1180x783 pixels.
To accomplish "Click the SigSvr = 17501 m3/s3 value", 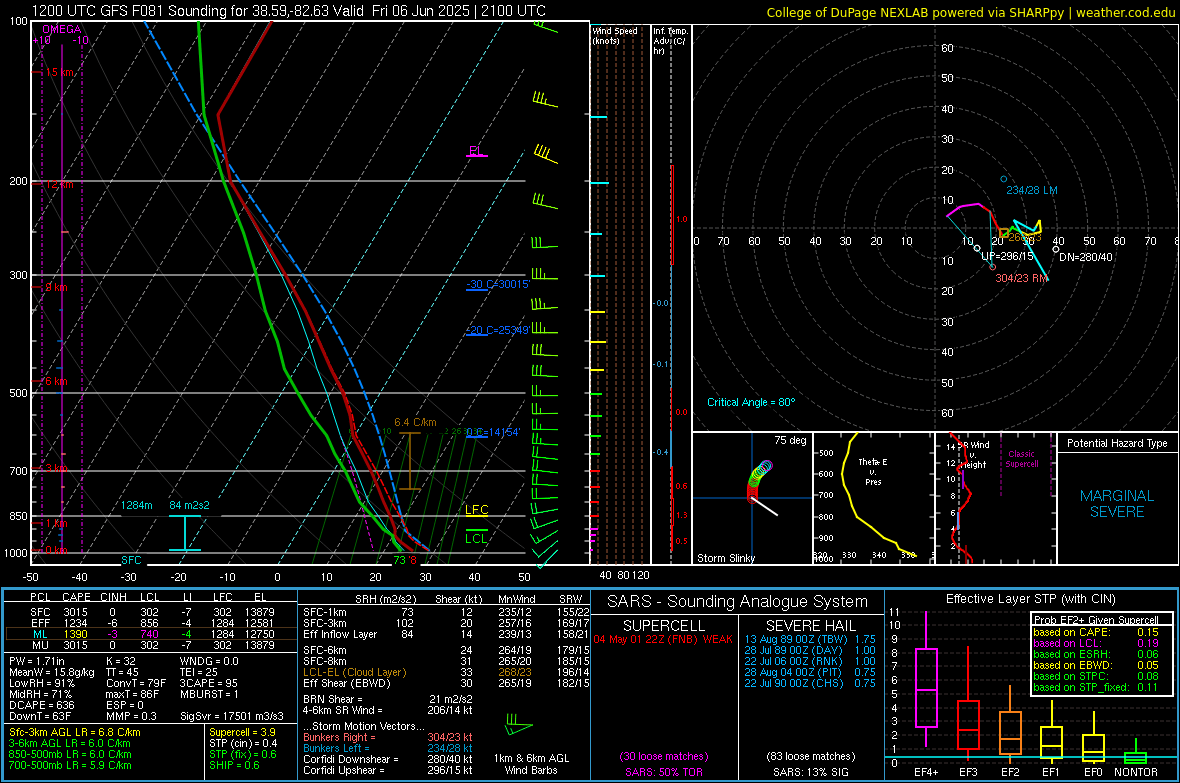I will (x=232, y=716).
